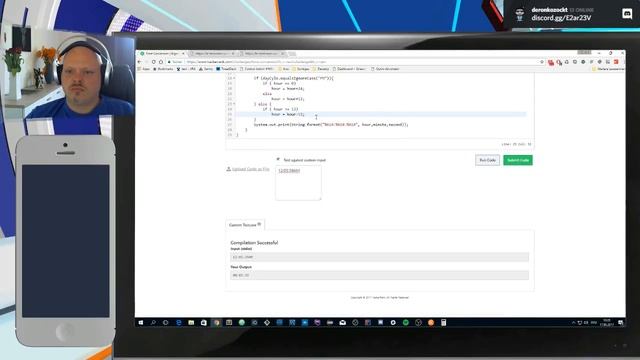
Task: Show hidden system tray icons
Action: (x=573, y=322)
